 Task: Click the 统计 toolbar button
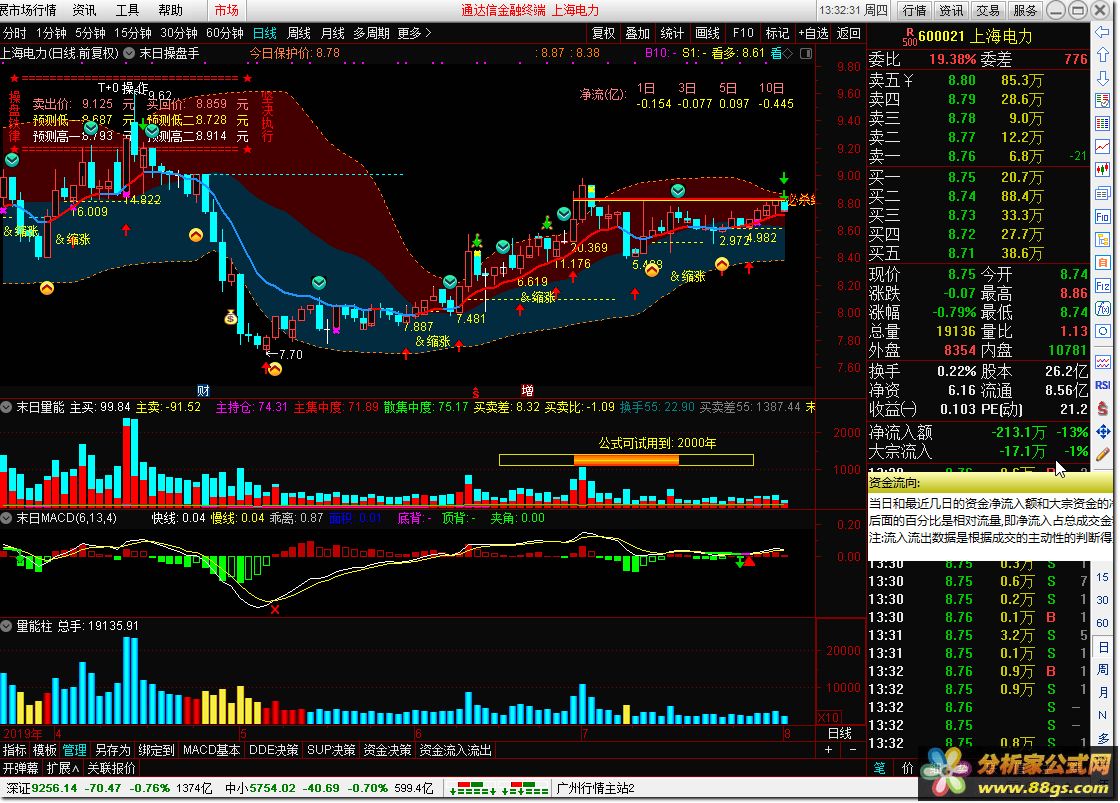671,33
